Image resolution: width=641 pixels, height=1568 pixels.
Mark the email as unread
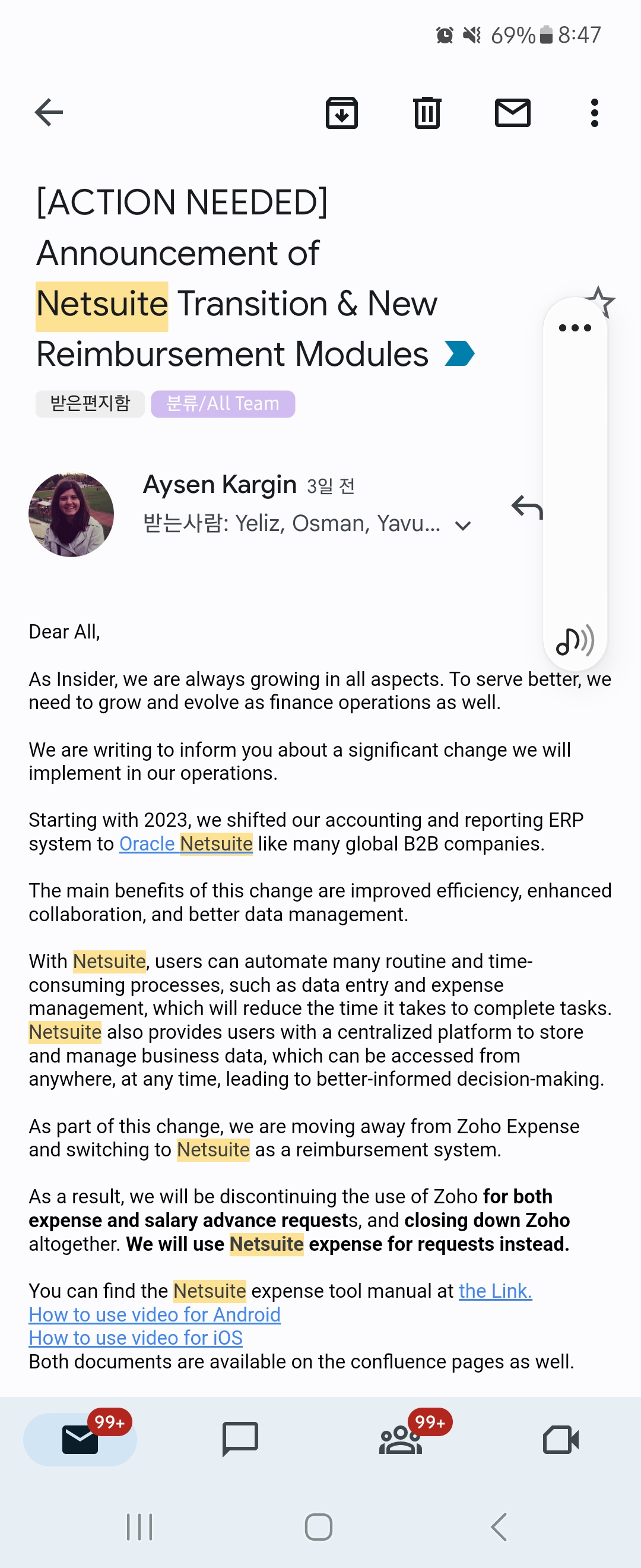[513, 113]
